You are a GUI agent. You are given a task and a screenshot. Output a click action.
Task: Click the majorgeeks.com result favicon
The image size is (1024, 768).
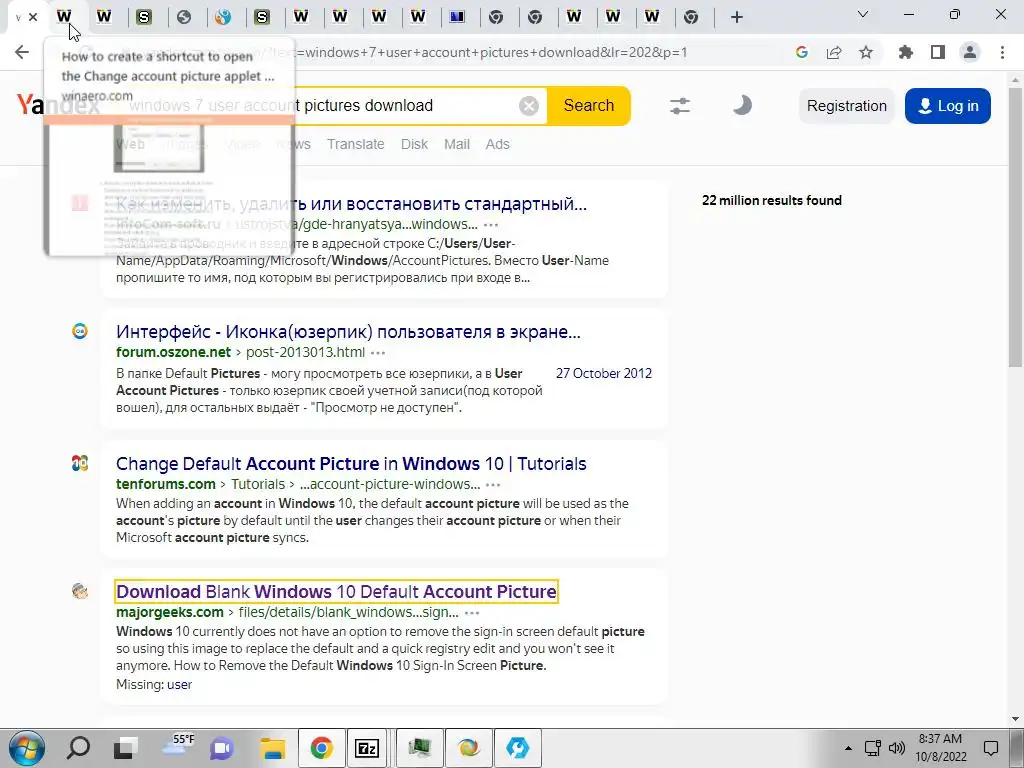(80, 591)
